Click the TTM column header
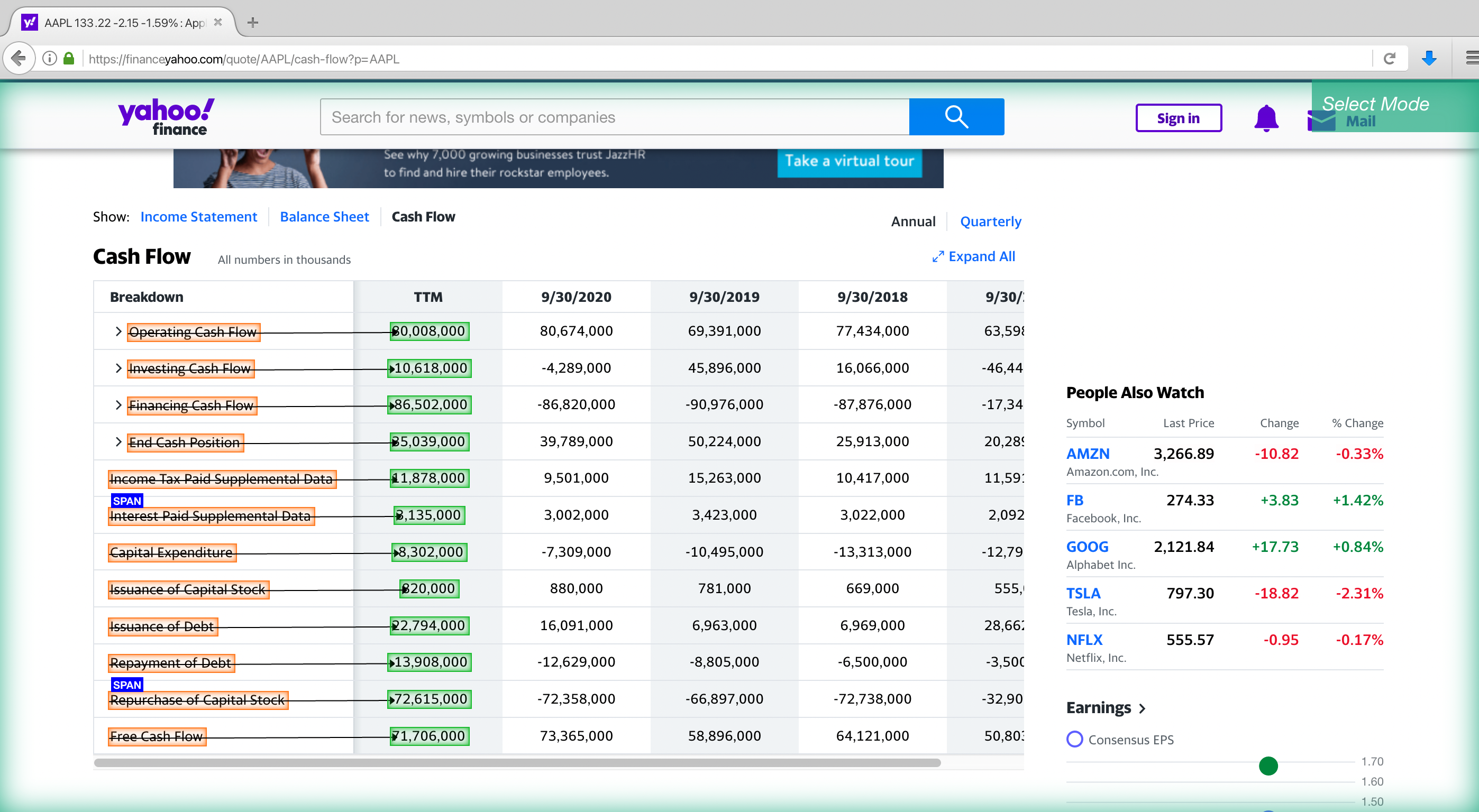The width and height of the screenshot is (1479, 812). point(428,297)
